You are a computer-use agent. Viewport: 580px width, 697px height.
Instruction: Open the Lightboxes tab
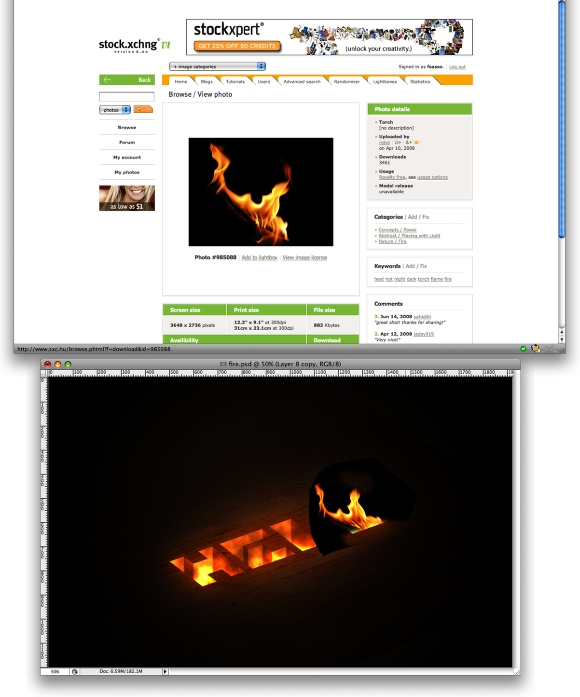(385, 81)
